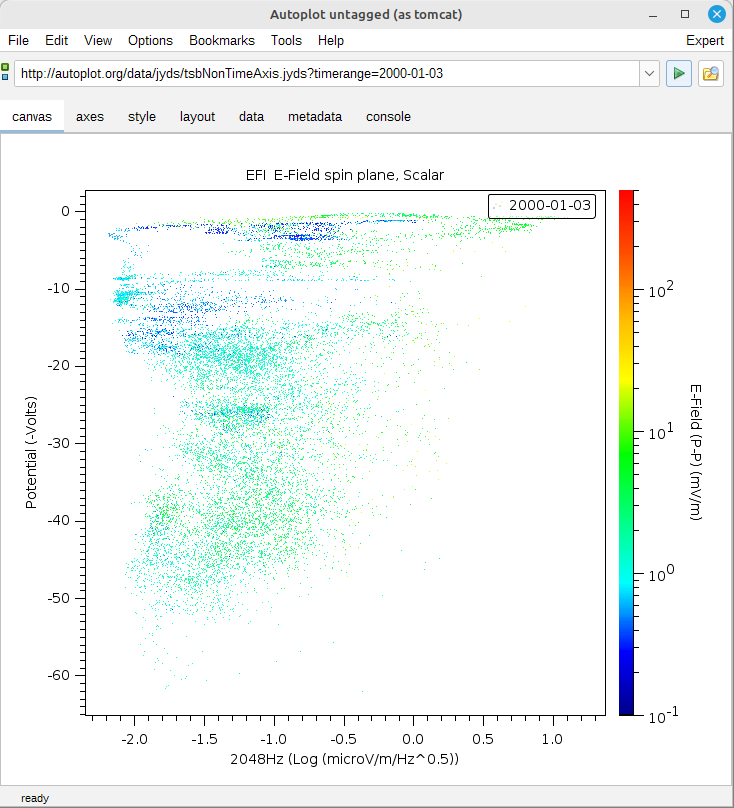Click the green play button to plot

tap(679, 73)
